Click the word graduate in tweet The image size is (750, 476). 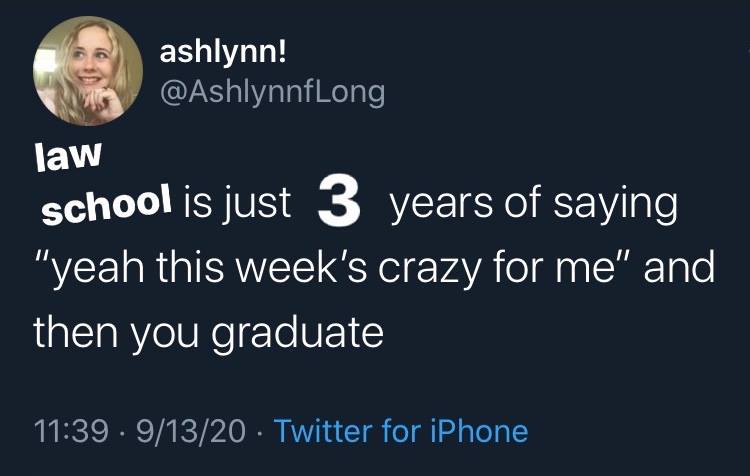click(310, 333)
